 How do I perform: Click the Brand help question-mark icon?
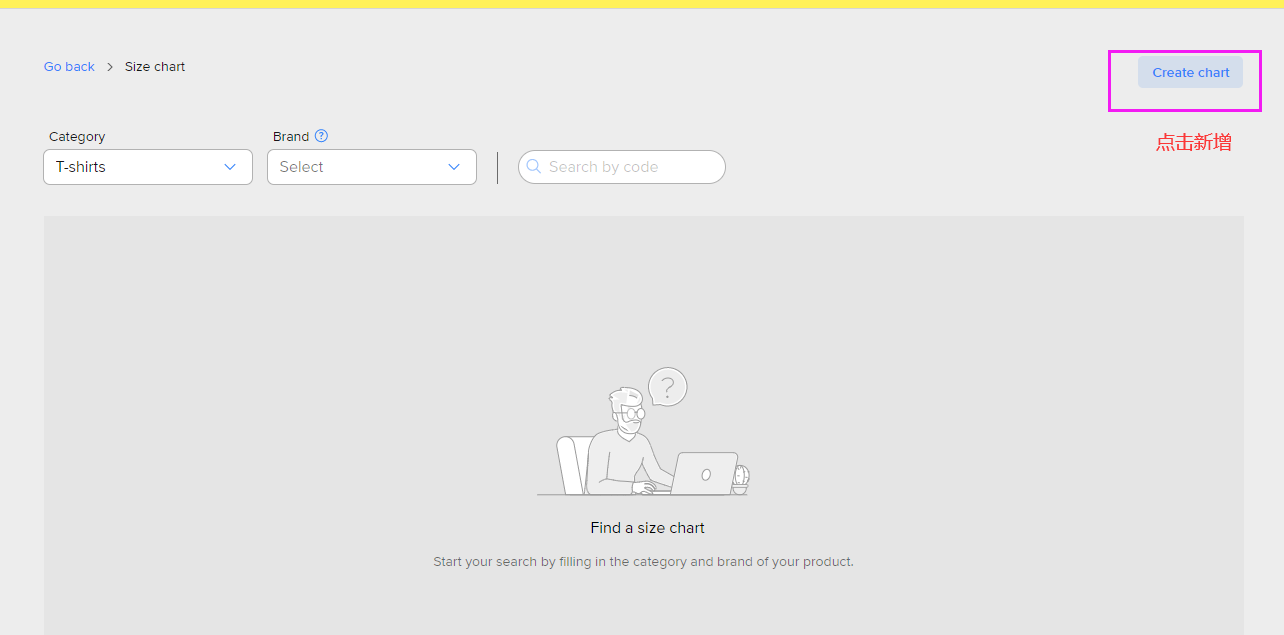[x=321, y=136]
